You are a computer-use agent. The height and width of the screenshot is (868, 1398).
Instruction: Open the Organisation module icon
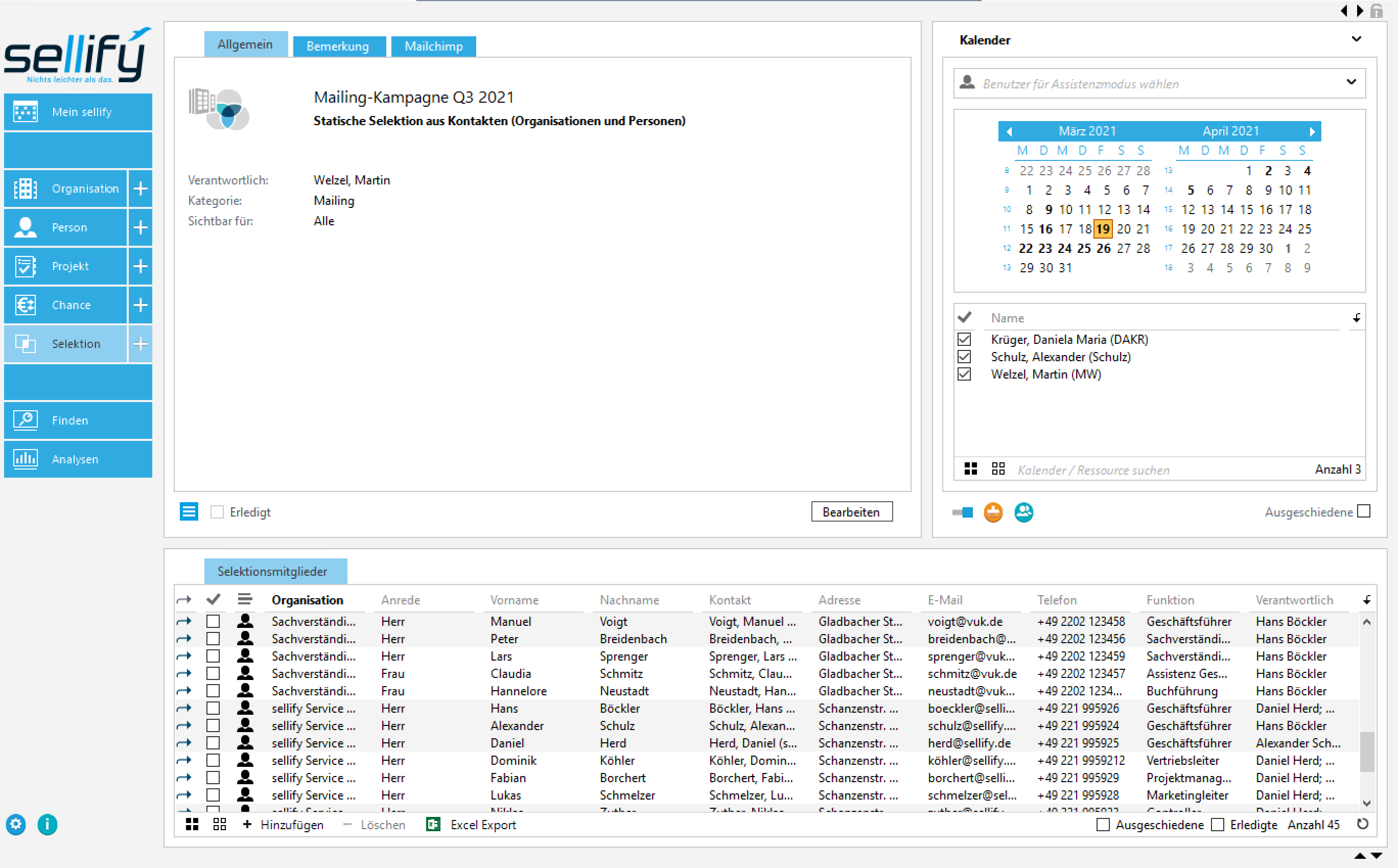point(25,189)
